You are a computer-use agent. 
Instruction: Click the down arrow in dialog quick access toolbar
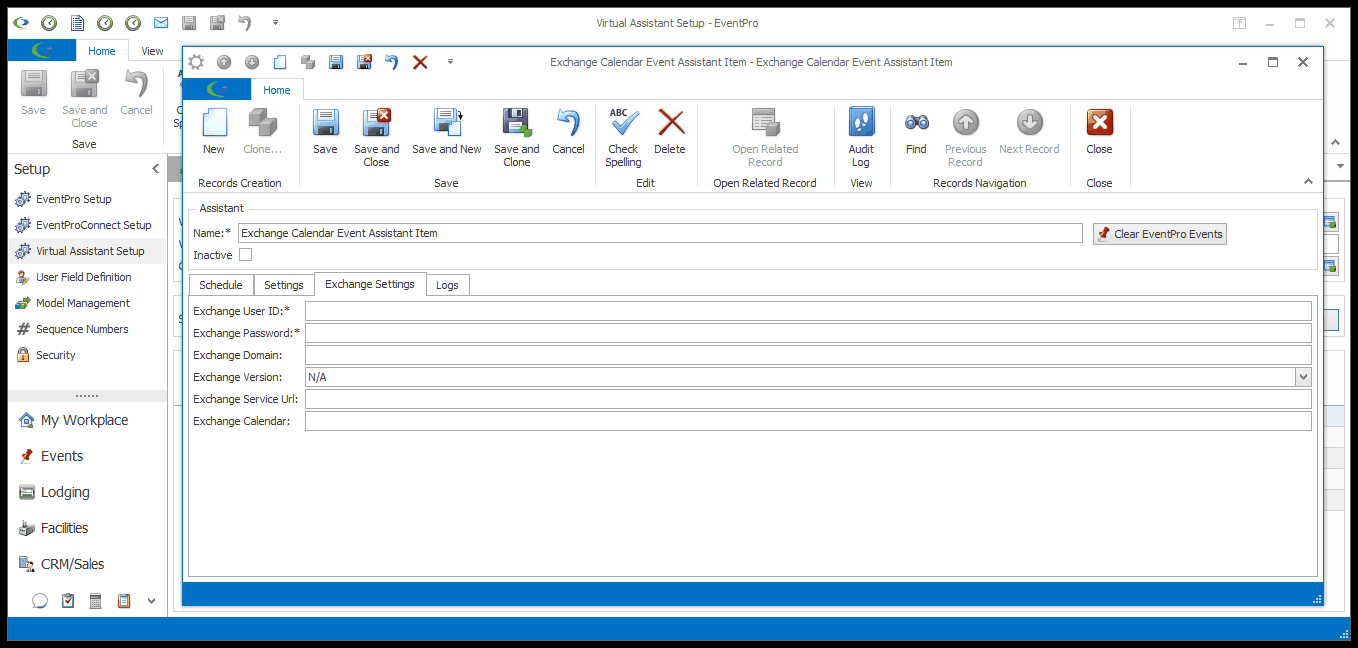tap(252, 62)
